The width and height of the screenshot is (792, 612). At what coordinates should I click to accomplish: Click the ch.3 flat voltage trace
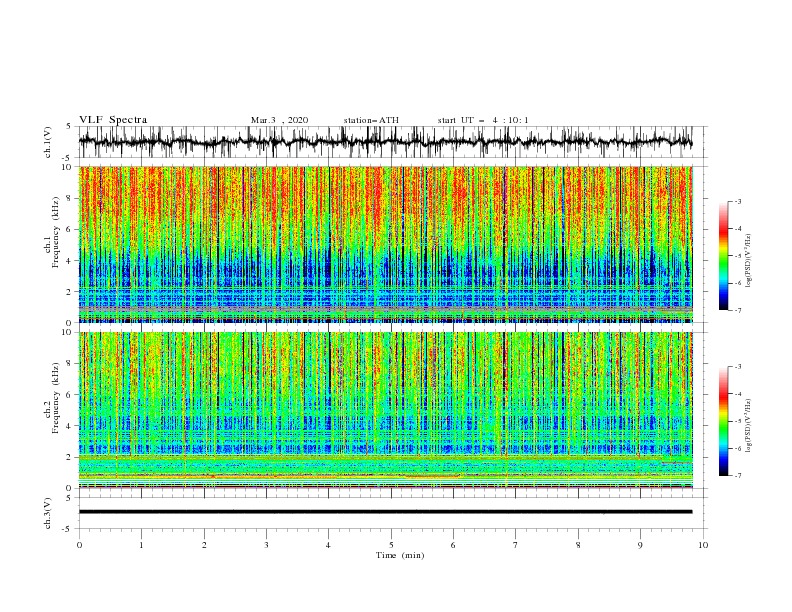pyautogui.click(x=385, y=512)
